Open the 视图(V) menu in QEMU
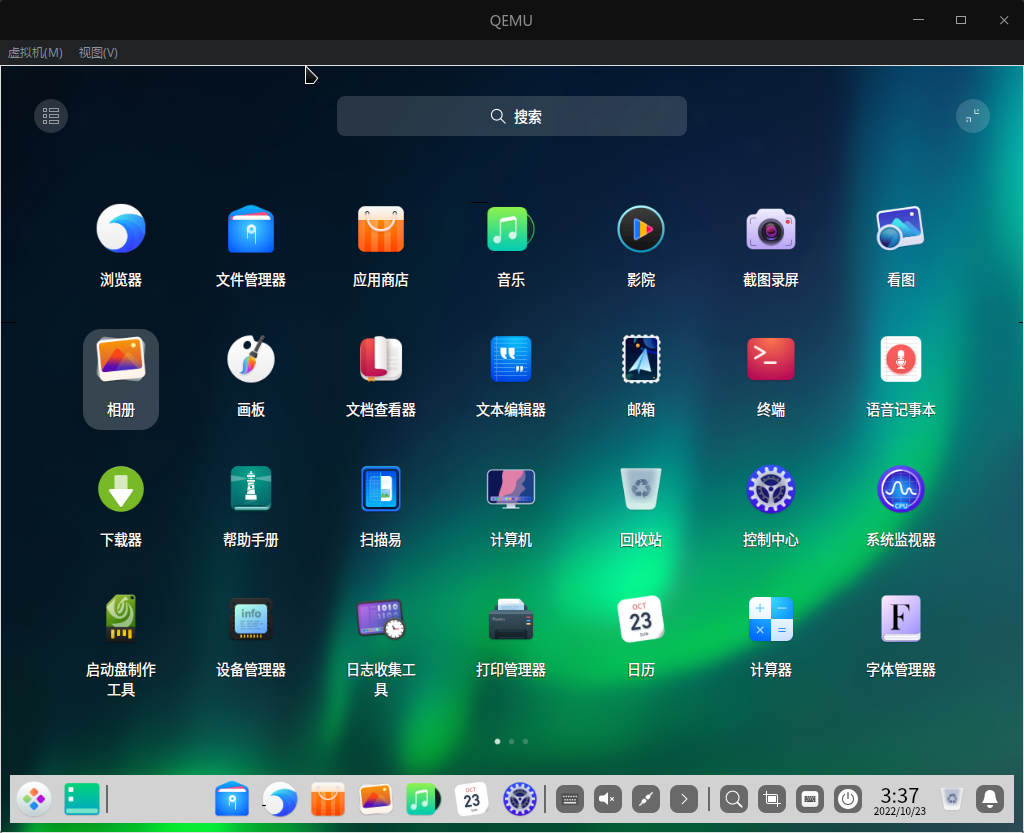The width and height of the screenshot is (1024, 833). [98, 53]
